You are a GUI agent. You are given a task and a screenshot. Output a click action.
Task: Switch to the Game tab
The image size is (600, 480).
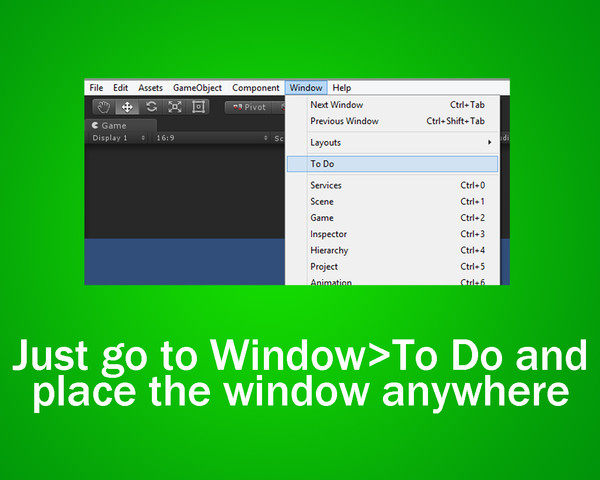tap(121, 126)
